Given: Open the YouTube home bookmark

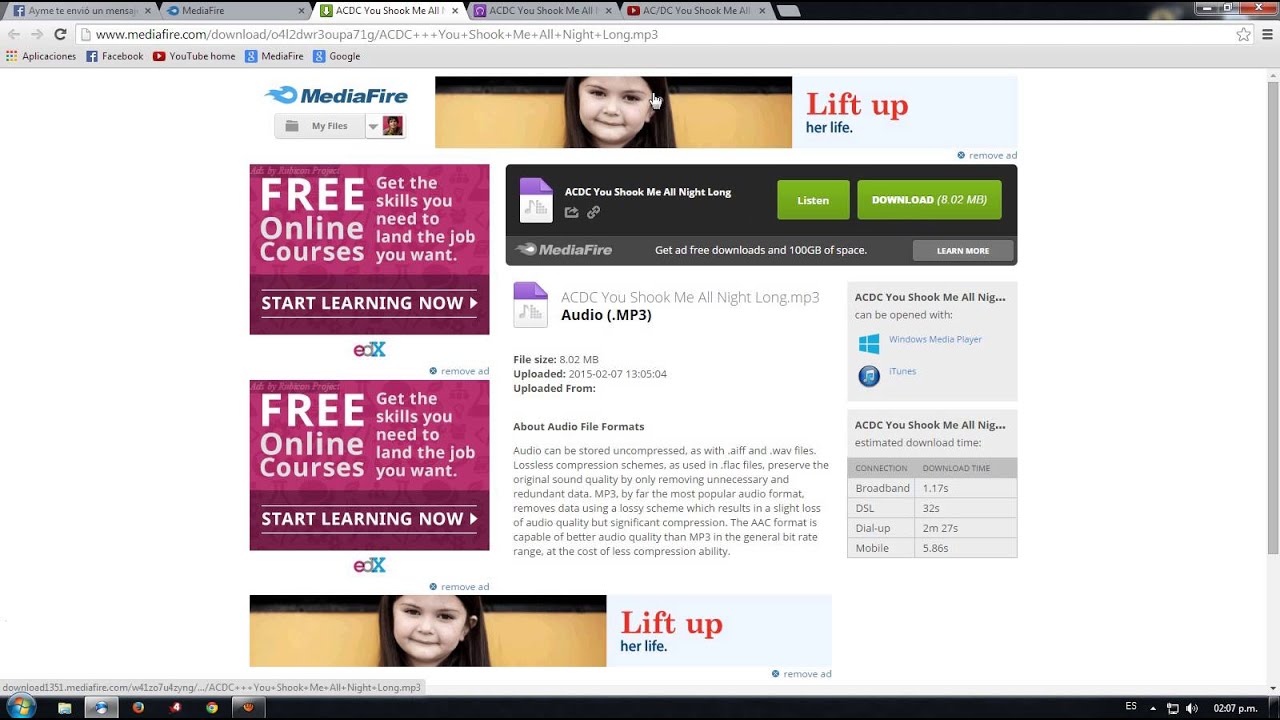Looking at the screenshot, I should click(x=194, y=56).
